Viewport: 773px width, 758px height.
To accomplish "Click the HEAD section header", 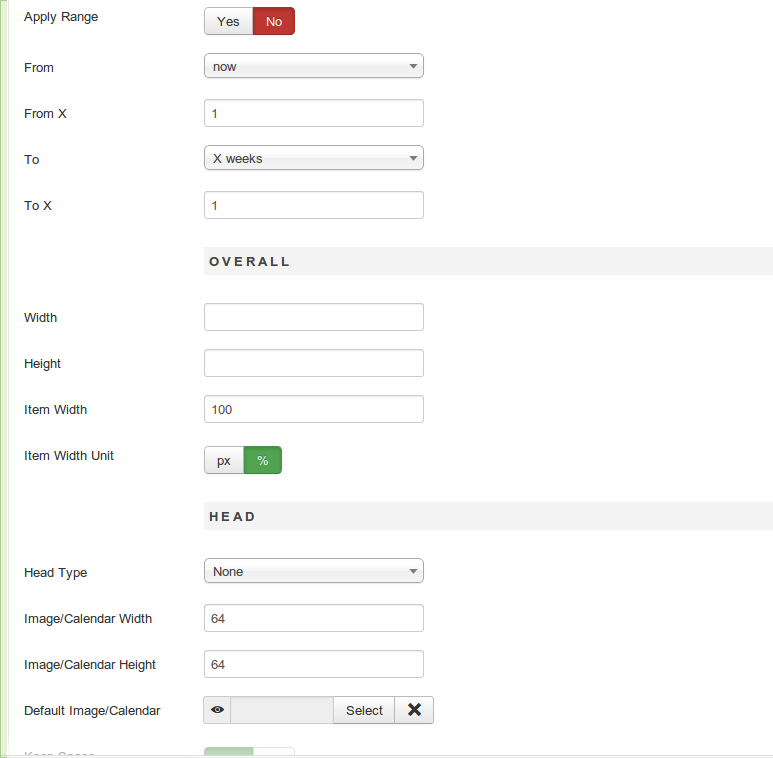I will point(233,516).
